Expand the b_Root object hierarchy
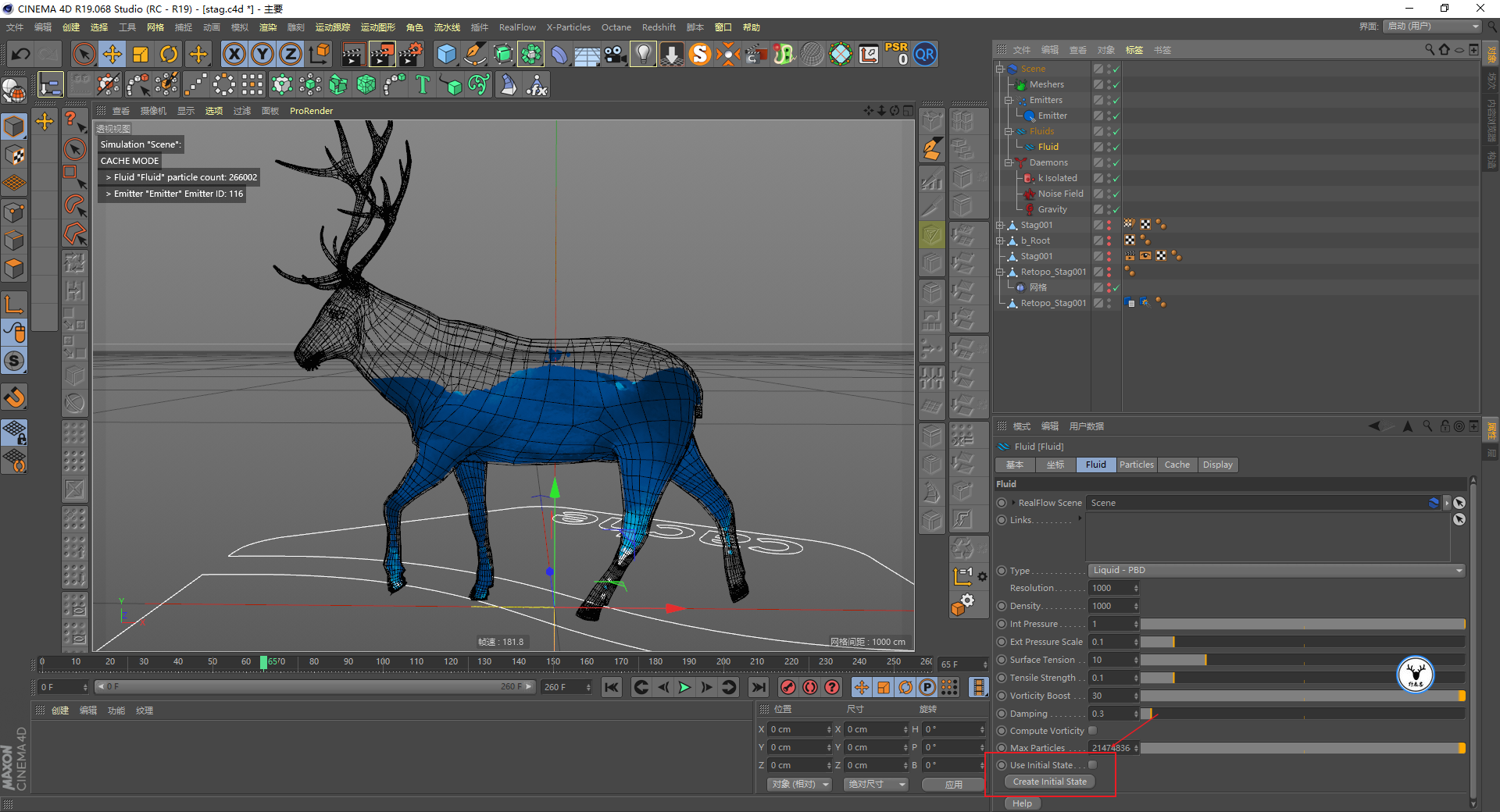Image resolution: width=1500 pixels, height=812 pixels. (999, 240)
